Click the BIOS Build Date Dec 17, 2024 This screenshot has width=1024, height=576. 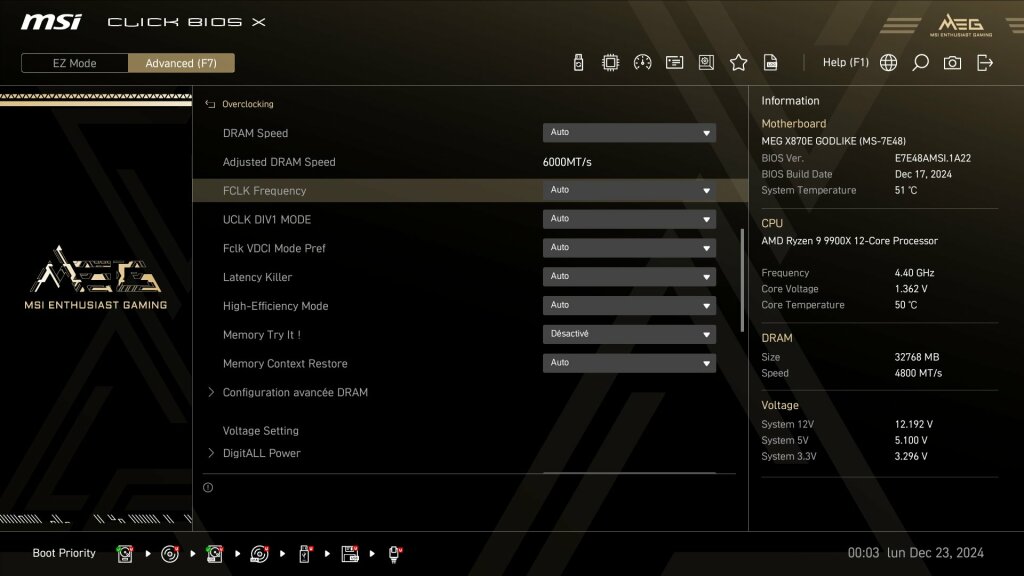click(923, 174)
